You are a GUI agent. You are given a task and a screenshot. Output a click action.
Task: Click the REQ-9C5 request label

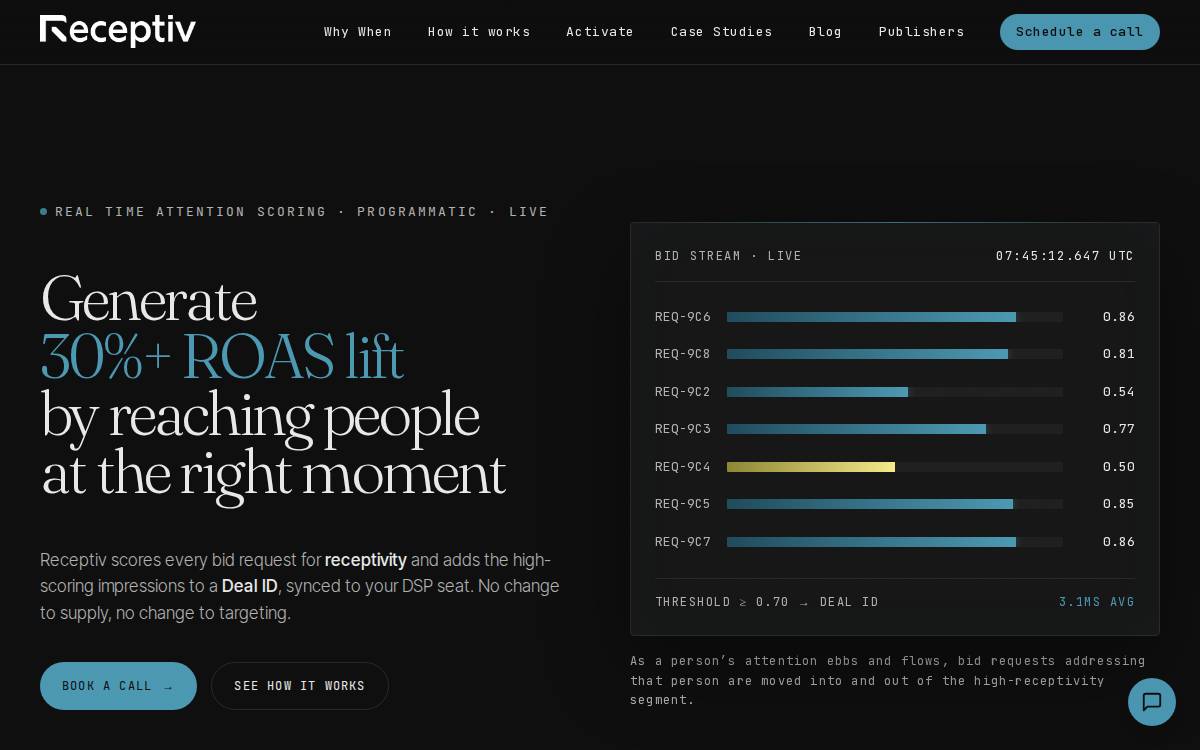coord(683,504)
